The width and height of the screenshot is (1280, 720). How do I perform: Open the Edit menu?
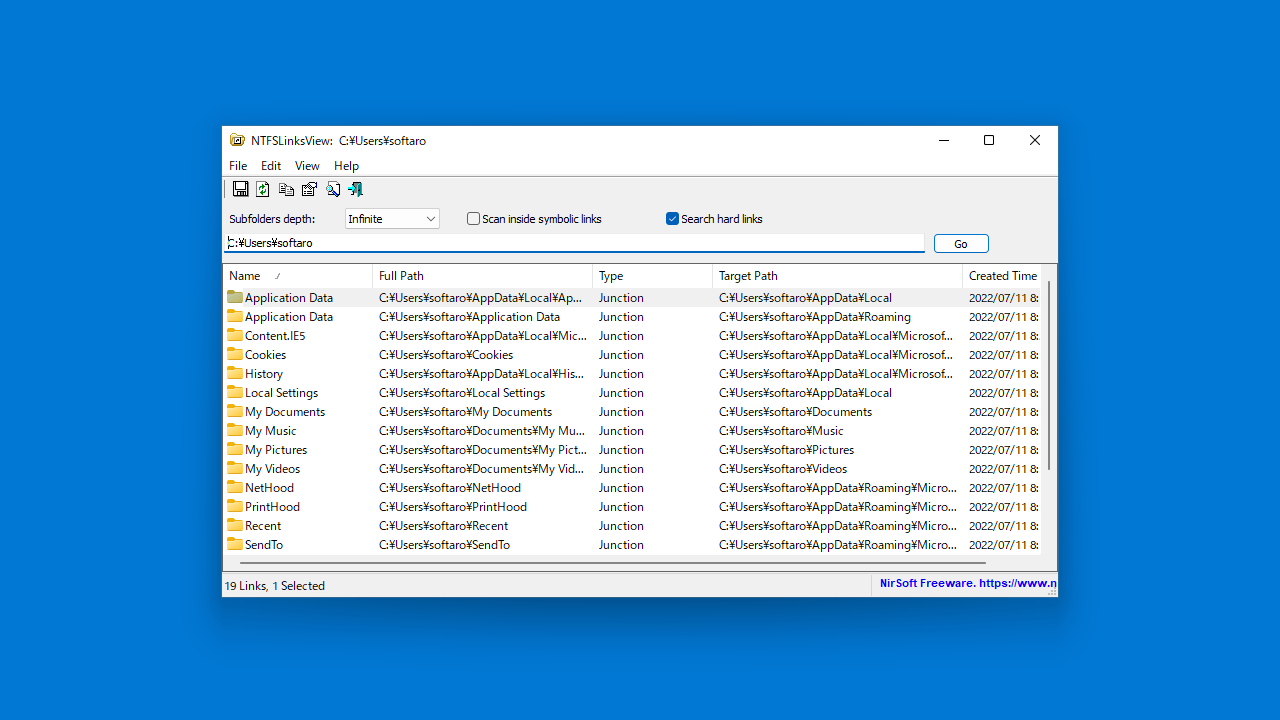point(271,166)
